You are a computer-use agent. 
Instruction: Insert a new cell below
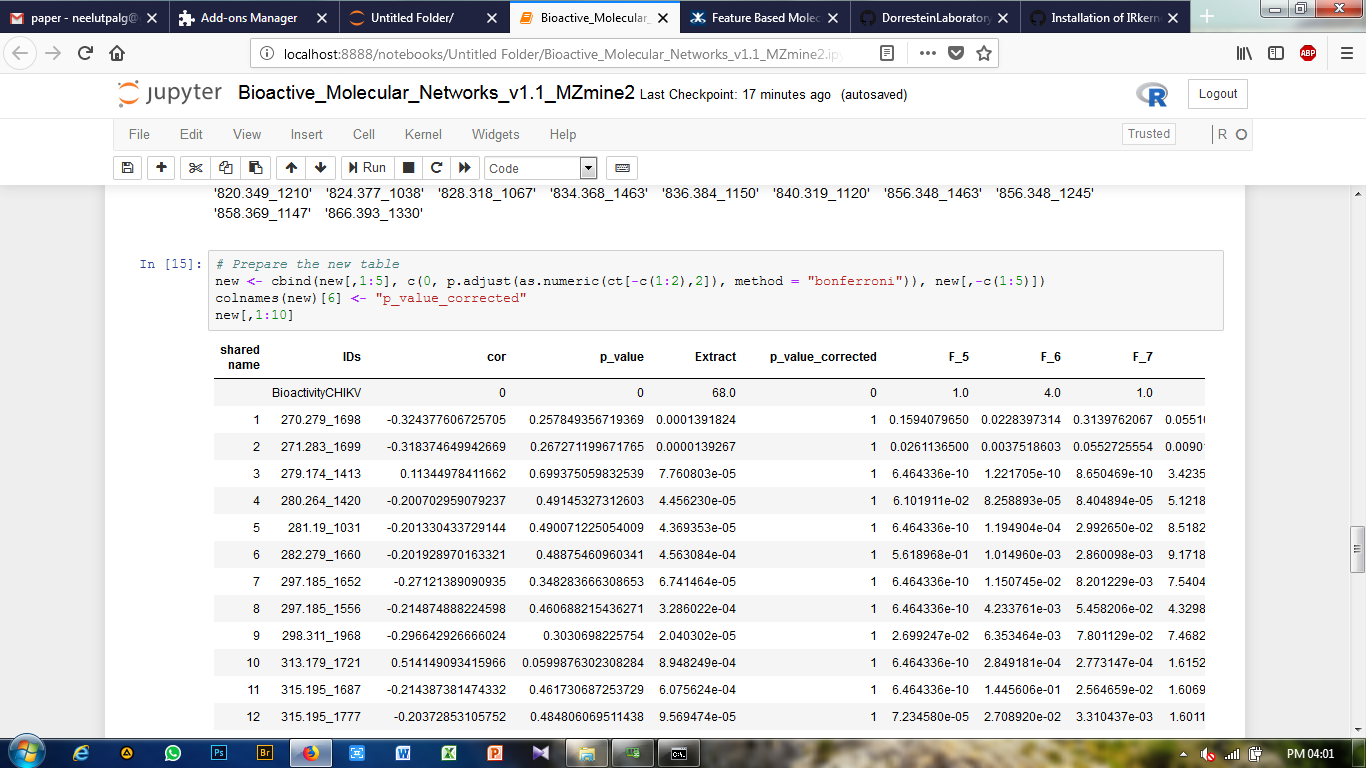click(161, 167)
